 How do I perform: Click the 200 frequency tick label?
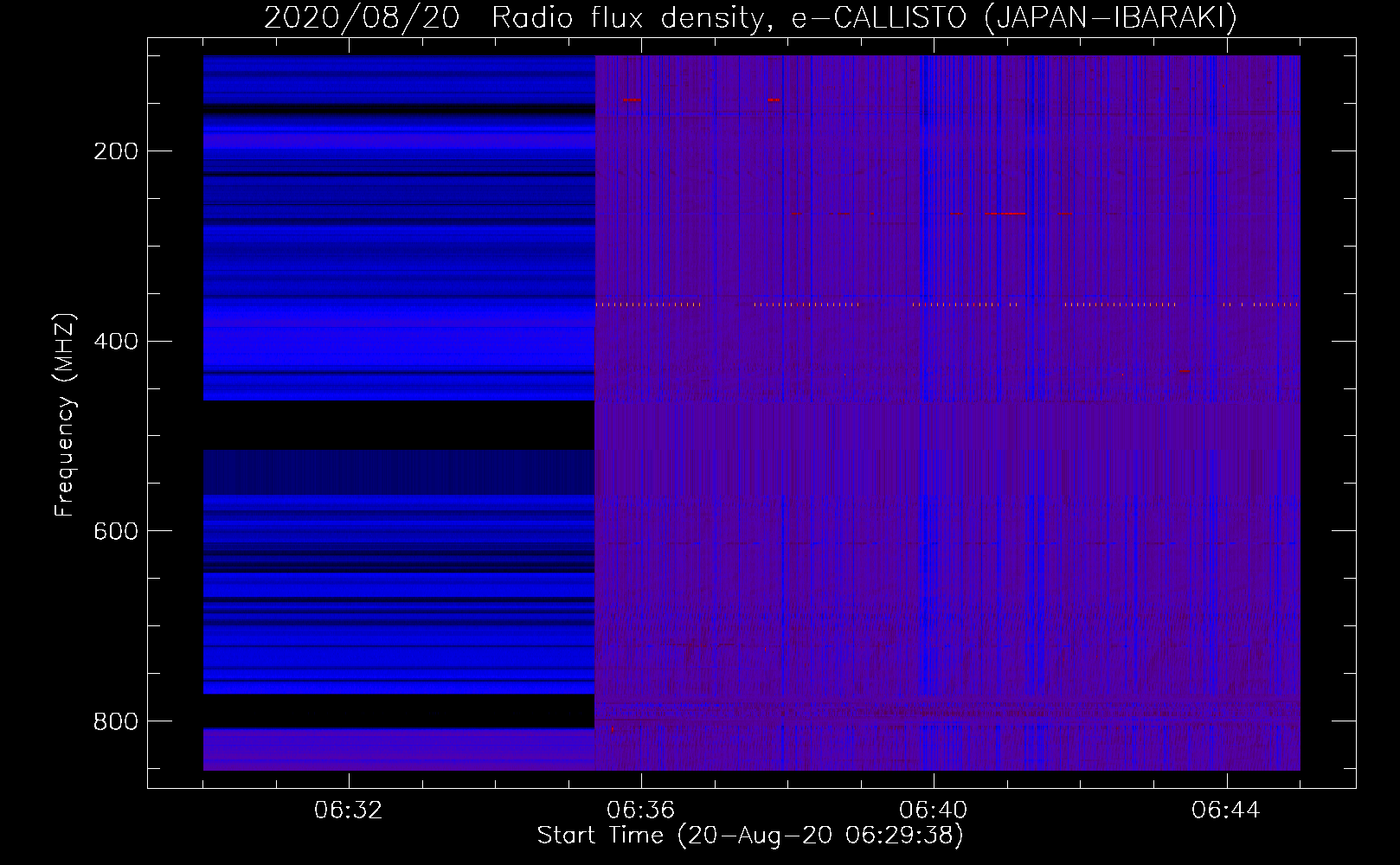point(116,151)
